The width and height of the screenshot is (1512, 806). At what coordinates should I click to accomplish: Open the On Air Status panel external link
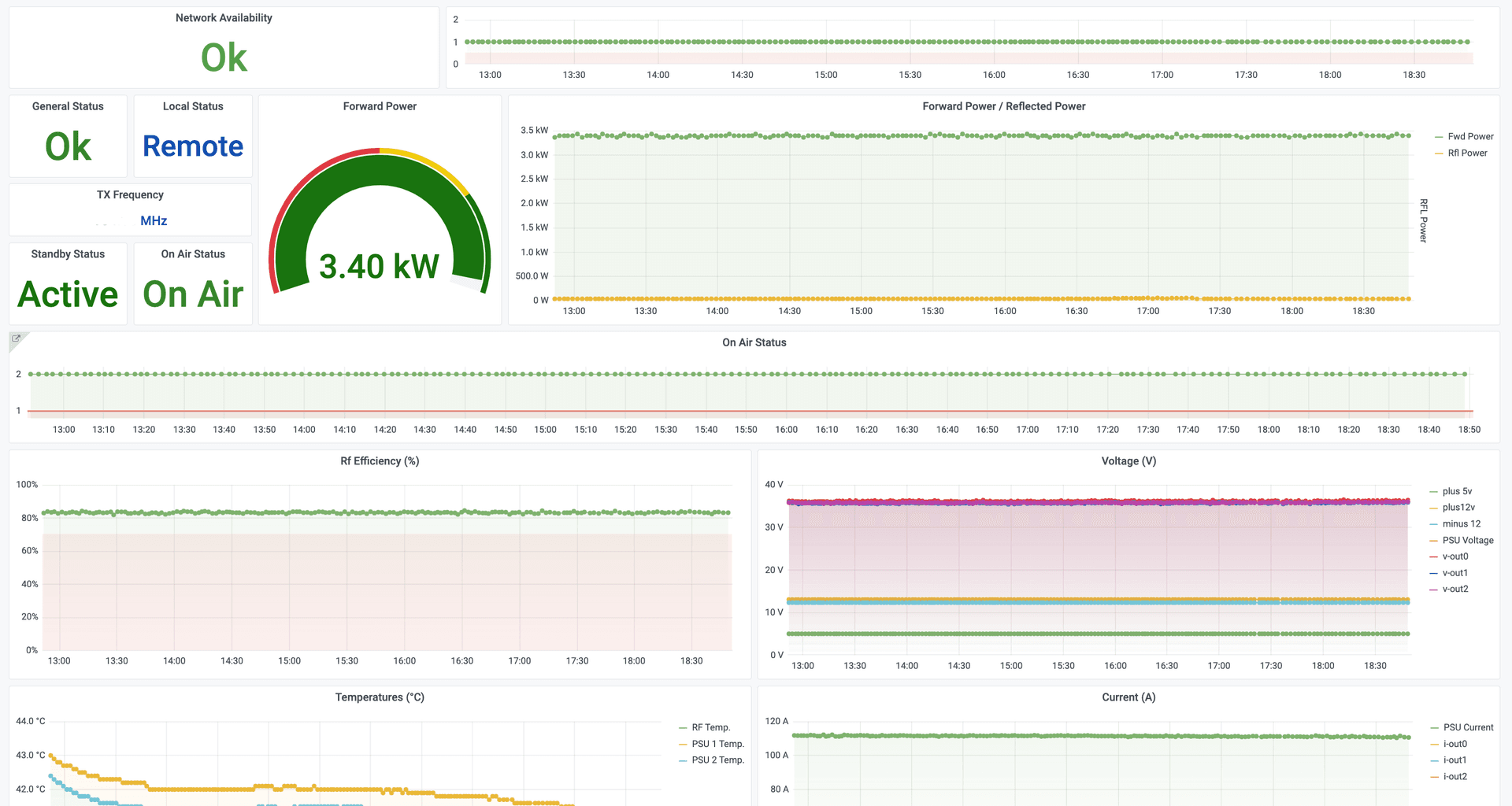15,338
